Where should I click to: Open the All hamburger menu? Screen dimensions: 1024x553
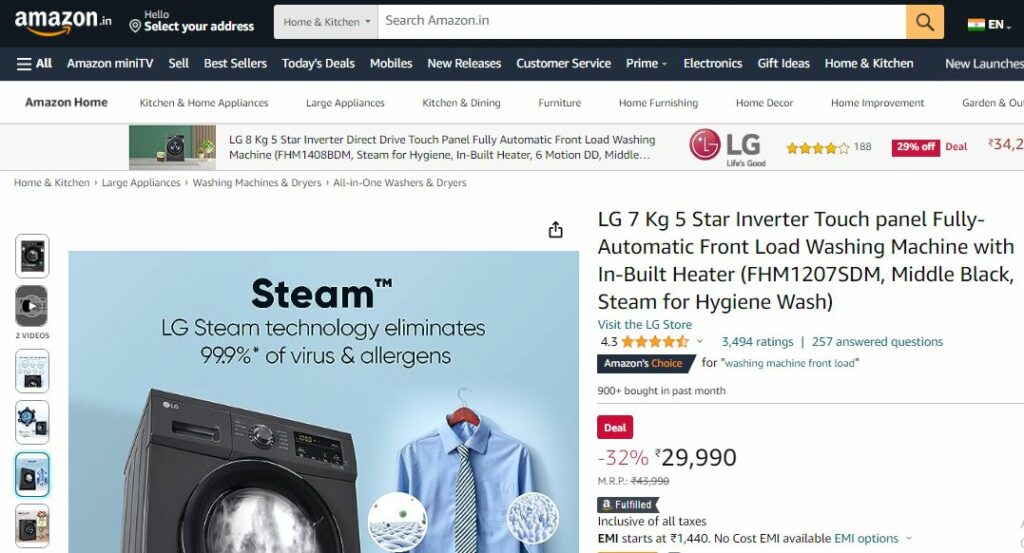34,63
